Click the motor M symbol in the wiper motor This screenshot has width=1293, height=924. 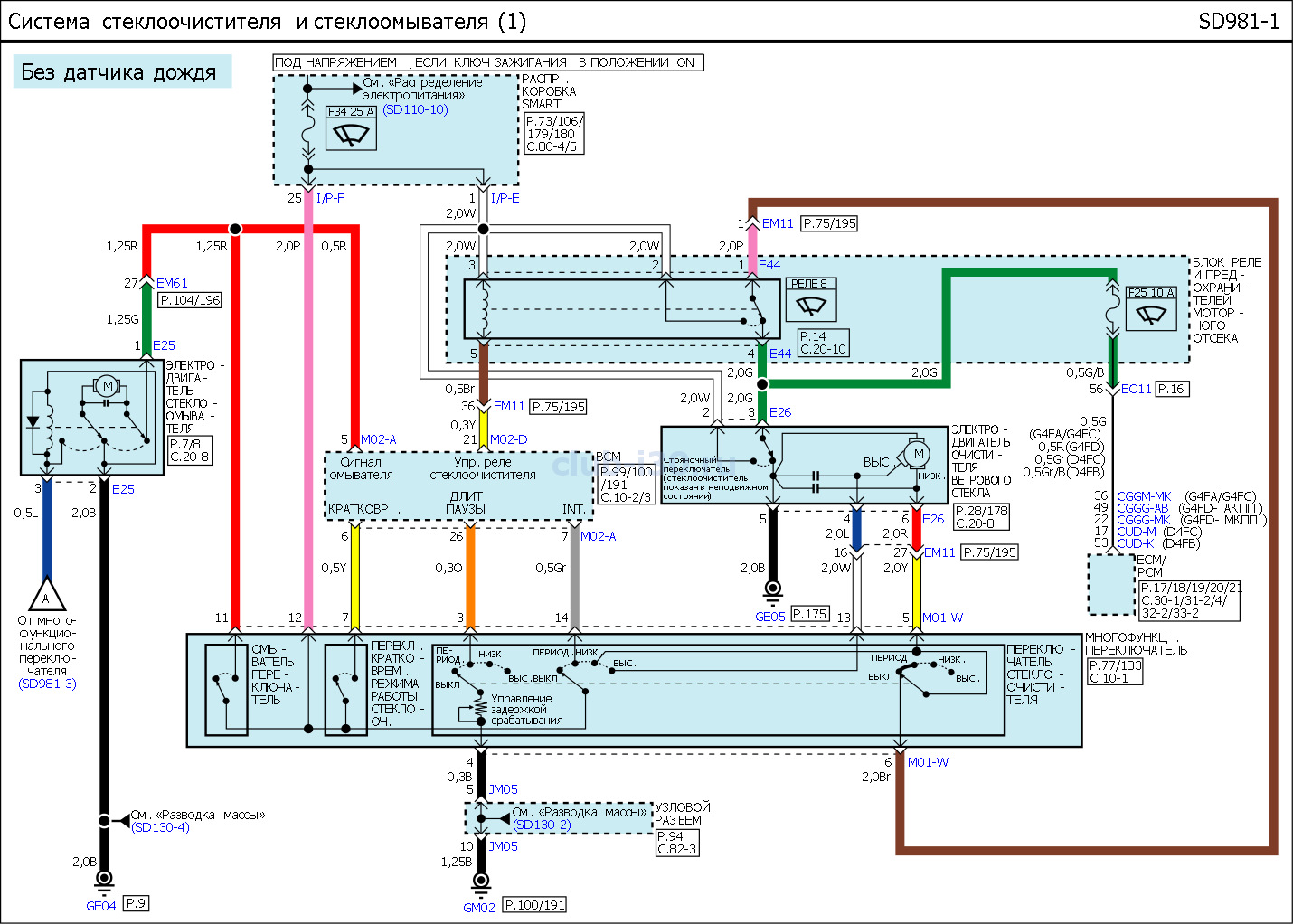click(x=919, y=454)
